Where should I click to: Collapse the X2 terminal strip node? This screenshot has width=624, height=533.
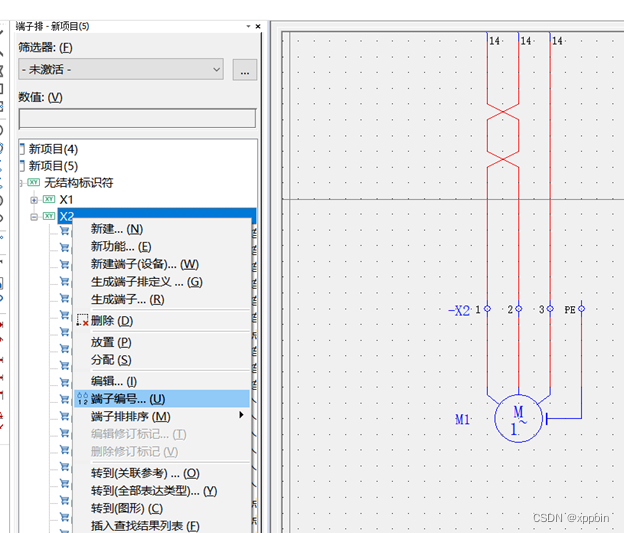[x=34, y=217]
